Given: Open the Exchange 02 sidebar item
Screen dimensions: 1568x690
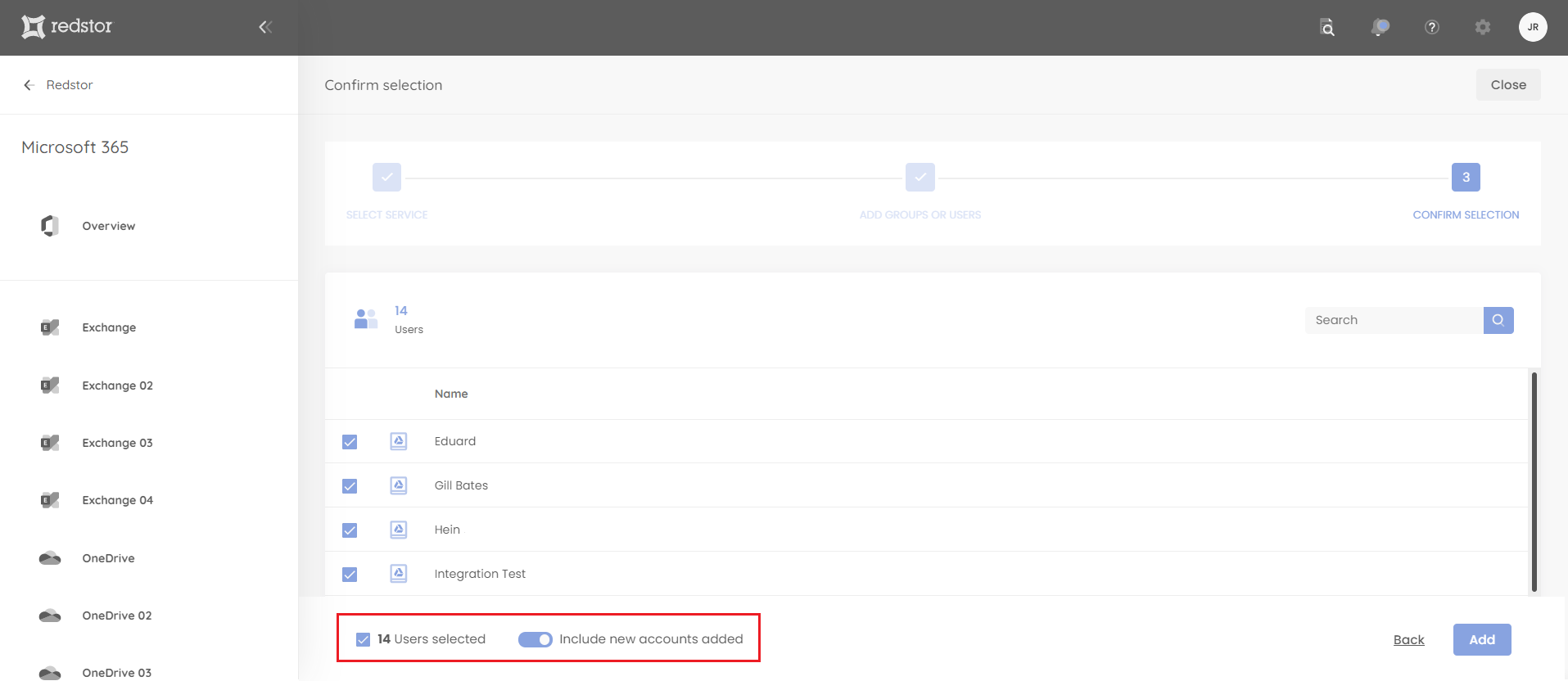Looking at the screenshot, I should pos(117,386).
